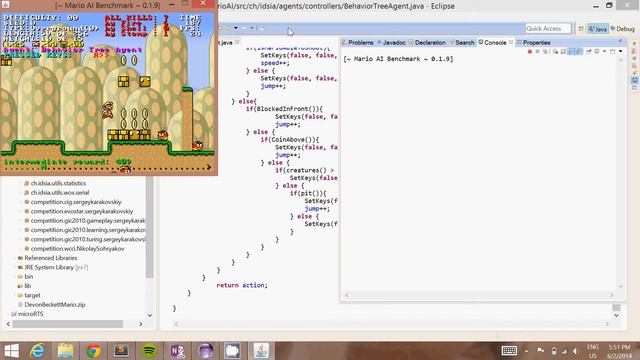Viewport: 640px width, 360px height.
Task: Click the 'return action;' line in the editor
Action: (242, 285)
